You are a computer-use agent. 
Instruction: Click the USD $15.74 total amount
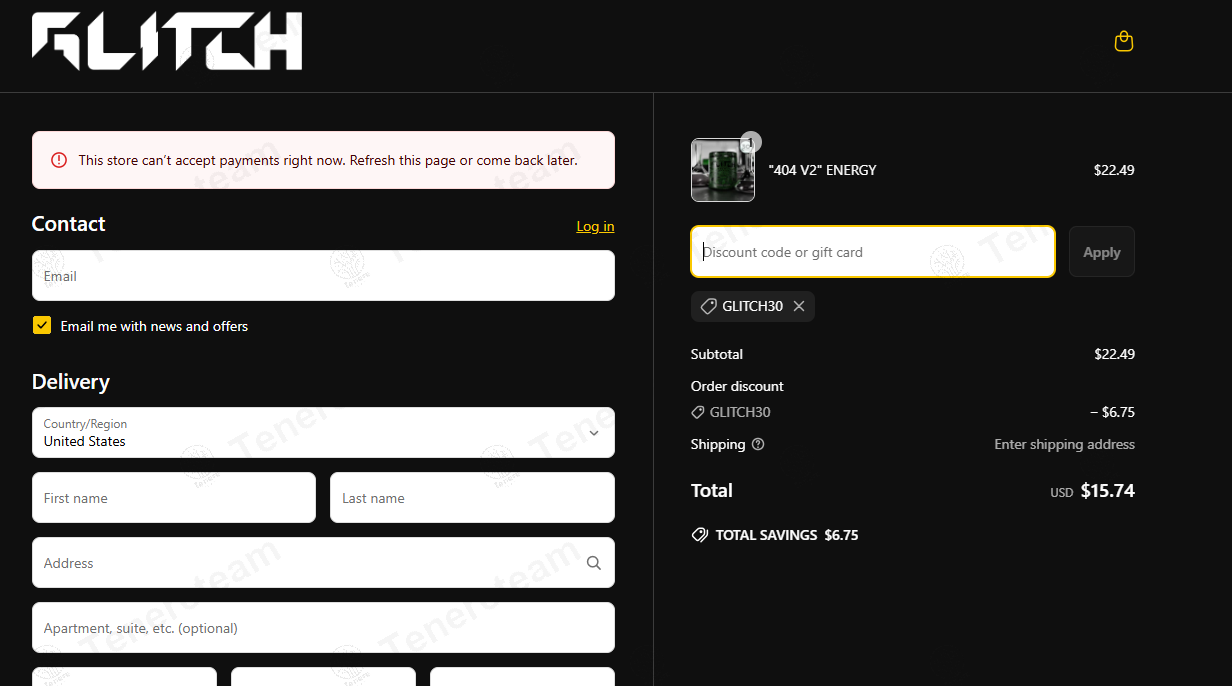(x=1092, y=491)
